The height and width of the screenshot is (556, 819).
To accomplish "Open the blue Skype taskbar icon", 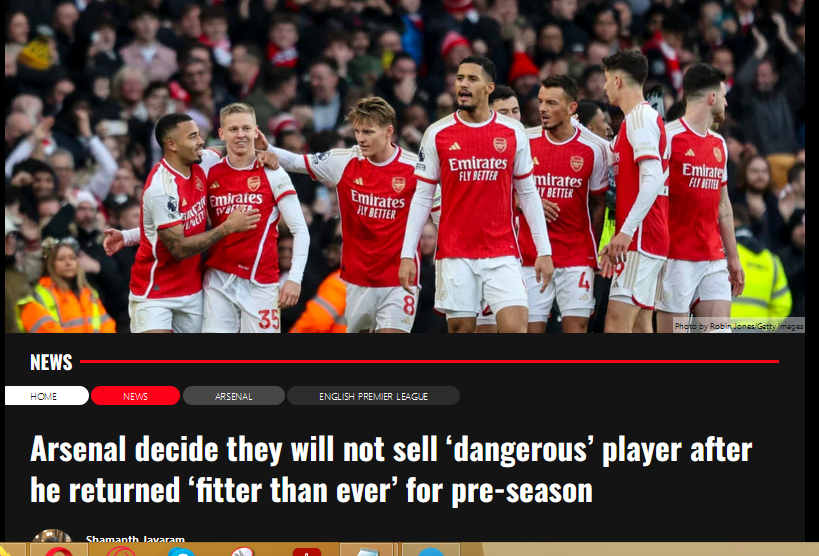I will 181,552.
